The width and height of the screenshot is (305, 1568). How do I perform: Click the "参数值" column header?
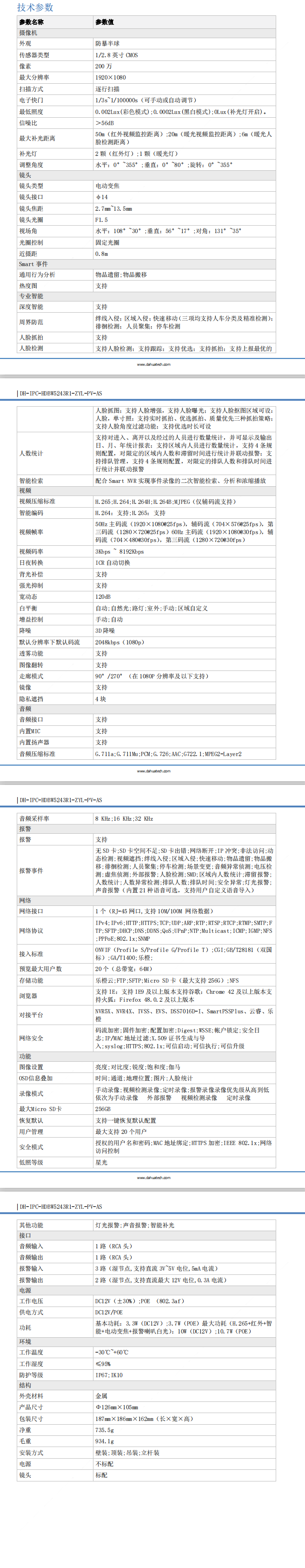(x=104, y=22)
